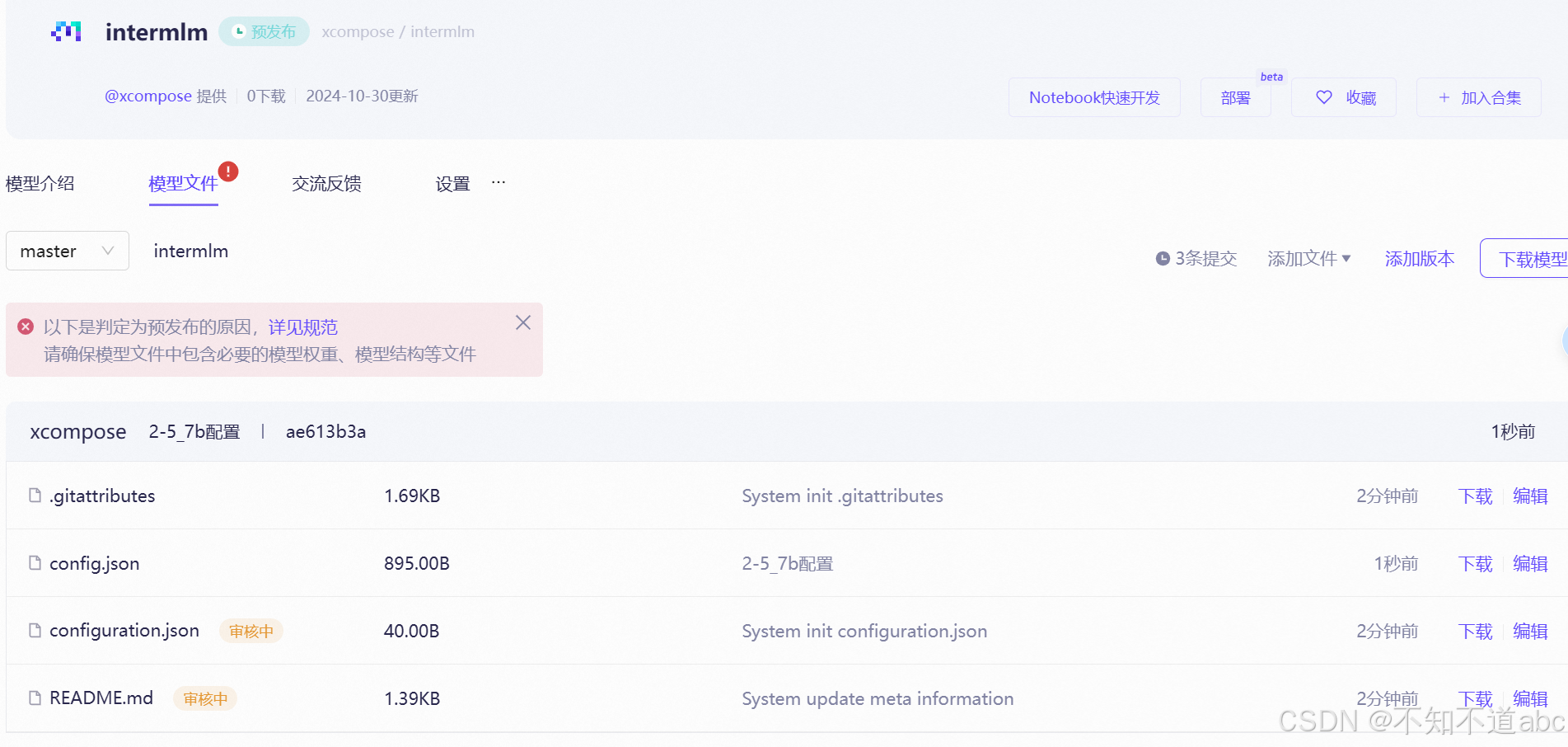This screenshot has width=1568, height=747.
Task: Click System init configuration.json message
Action: [x=864, y=631]
